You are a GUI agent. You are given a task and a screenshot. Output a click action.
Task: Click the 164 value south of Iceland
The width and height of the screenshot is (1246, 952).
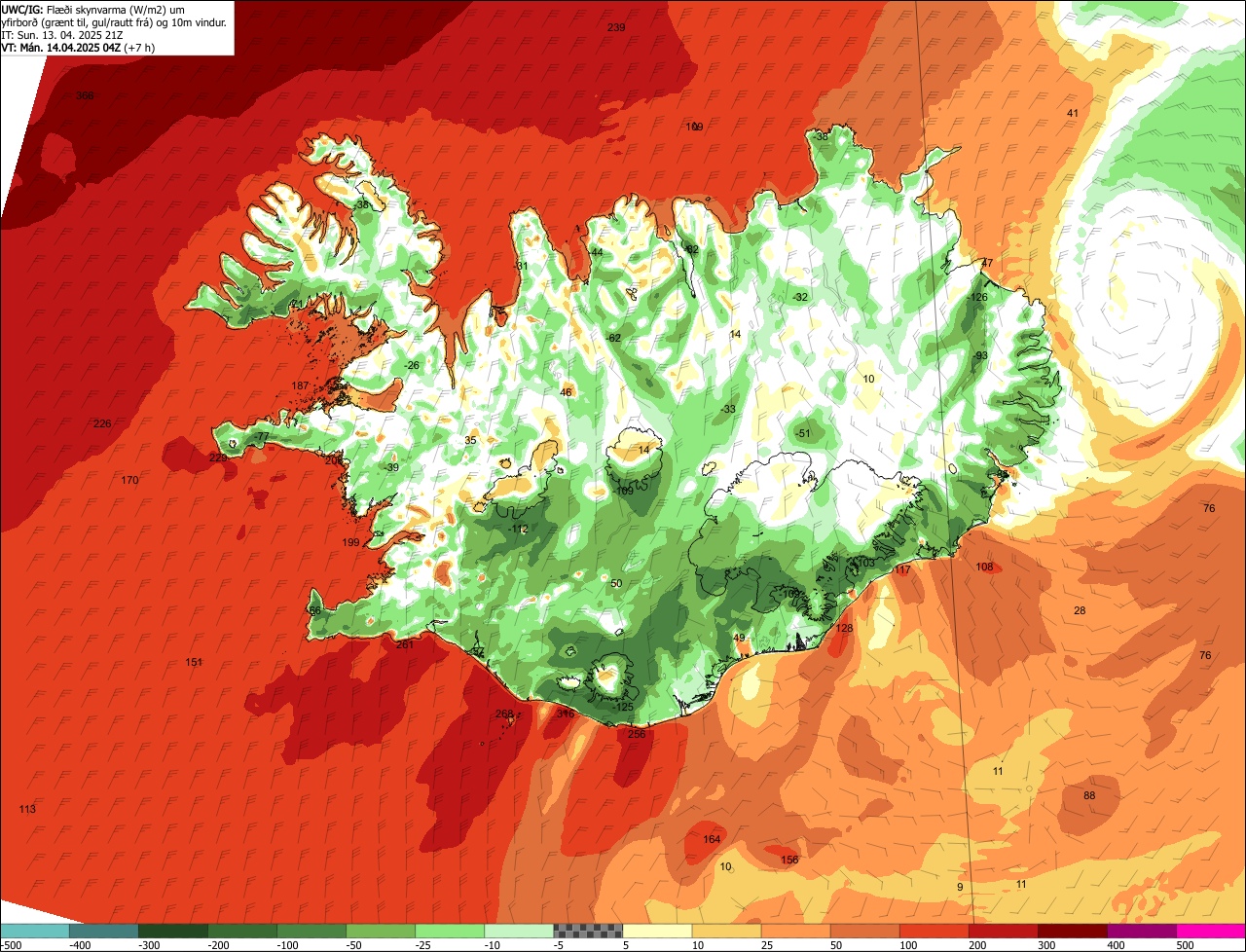coord(712,839)
